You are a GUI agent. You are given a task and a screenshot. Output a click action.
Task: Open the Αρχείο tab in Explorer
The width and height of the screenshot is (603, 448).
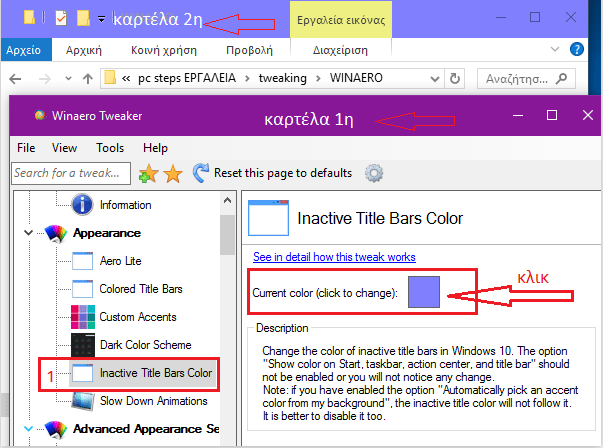(24, 50)
